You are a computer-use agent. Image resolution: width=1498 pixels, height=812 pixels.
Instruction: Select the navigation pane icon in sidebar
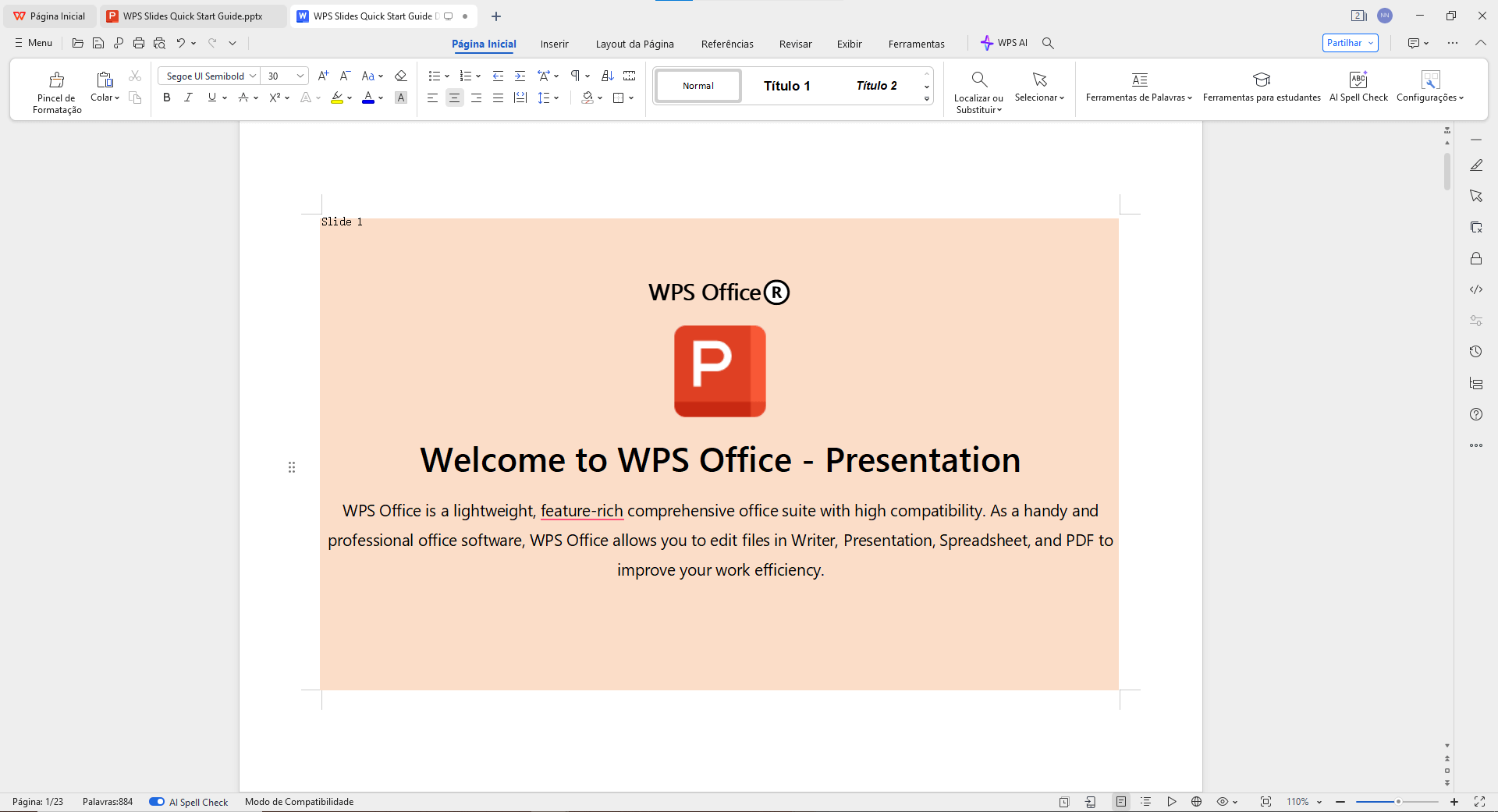(x=1476, y=383)
